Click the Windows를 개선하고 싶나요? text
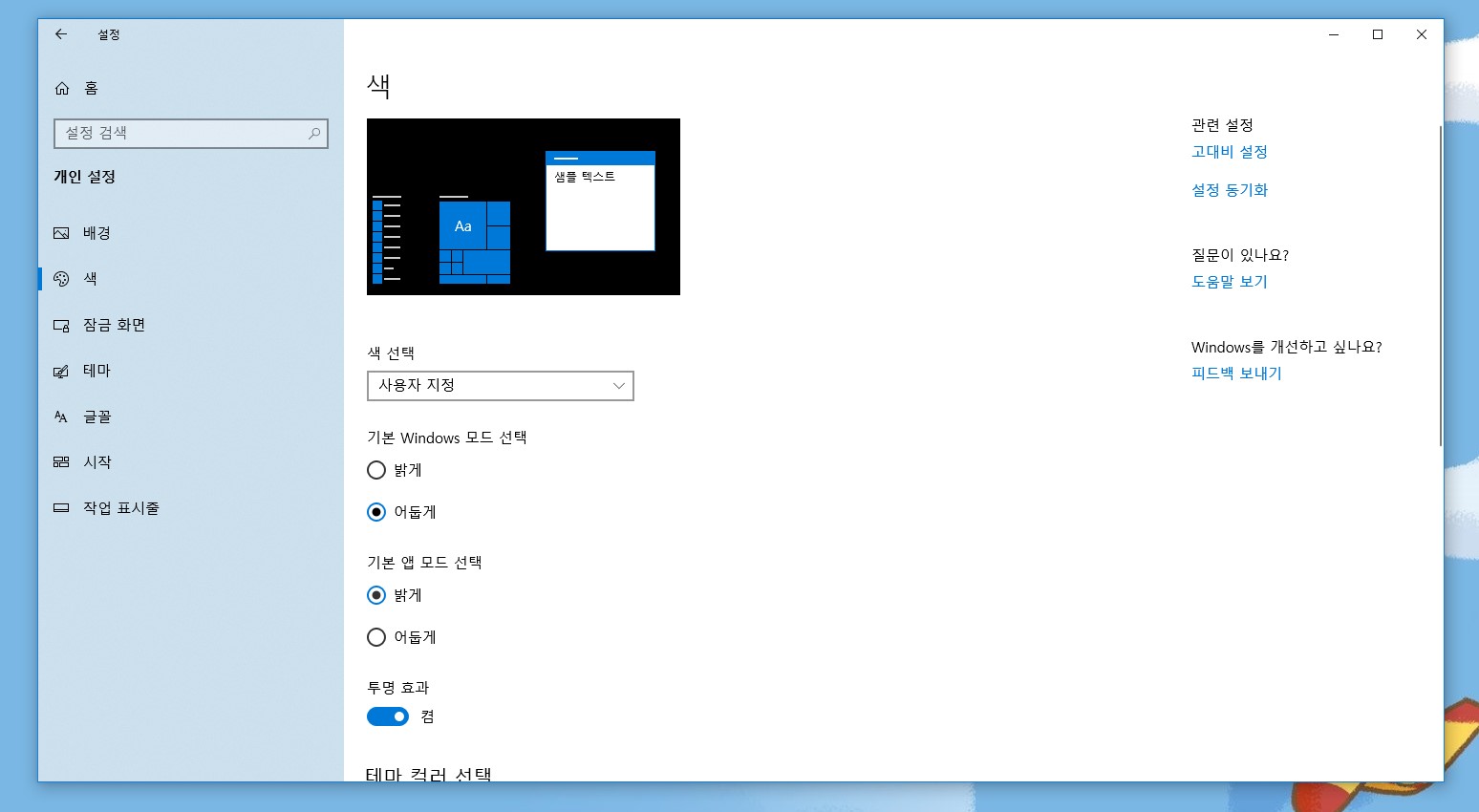This screenshot has width=1479, height=812. (x=1287, y=347)
